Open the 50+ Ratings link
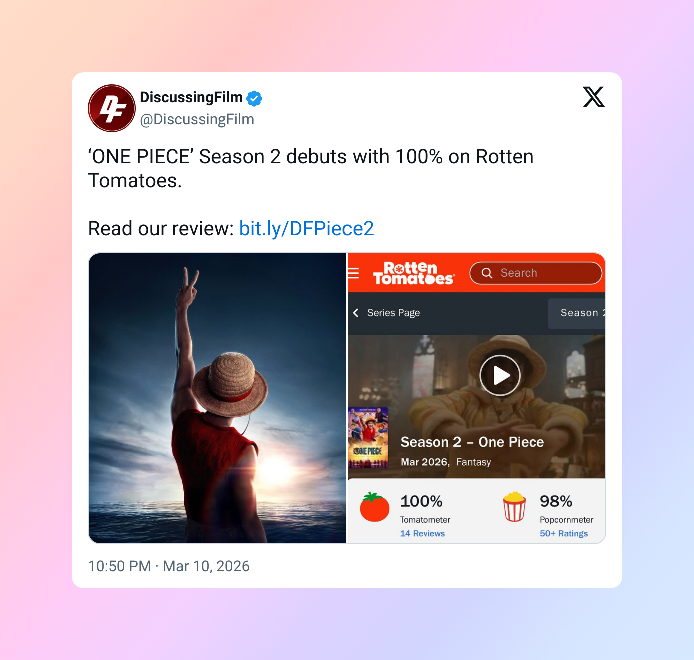Image resolution: width=694 pixels, height=660 pixels. (x=563, y=533)
